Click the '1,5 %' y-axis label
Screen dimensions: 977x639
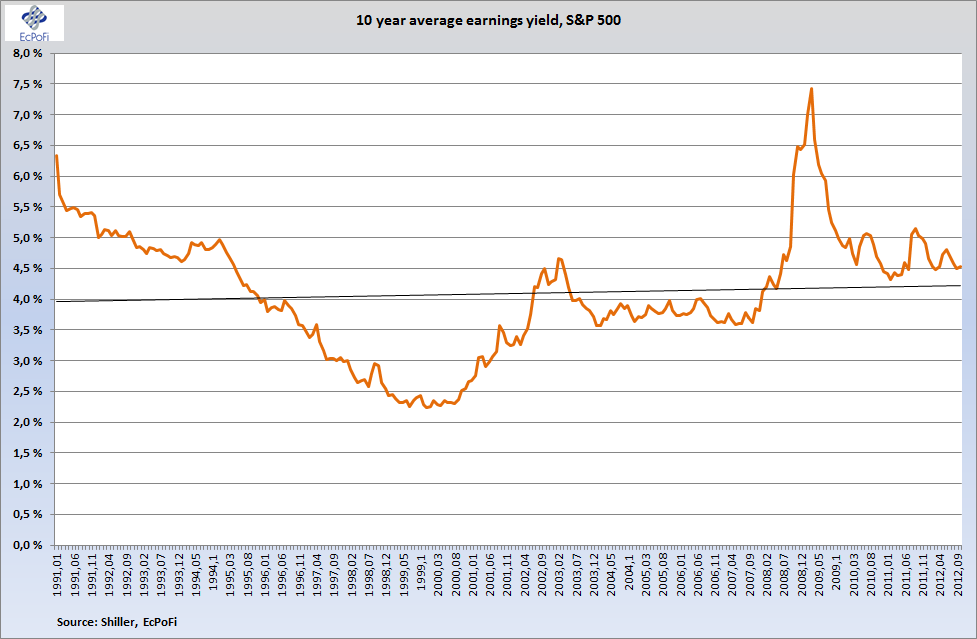[27, 453]
